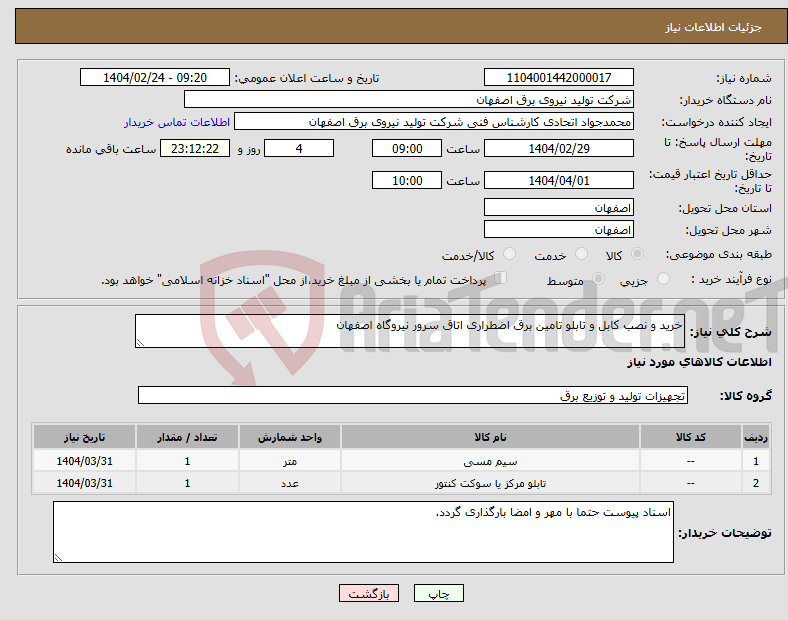Click the ردیف column header
The image size is (788, 620).
click(x=756, y=437)
